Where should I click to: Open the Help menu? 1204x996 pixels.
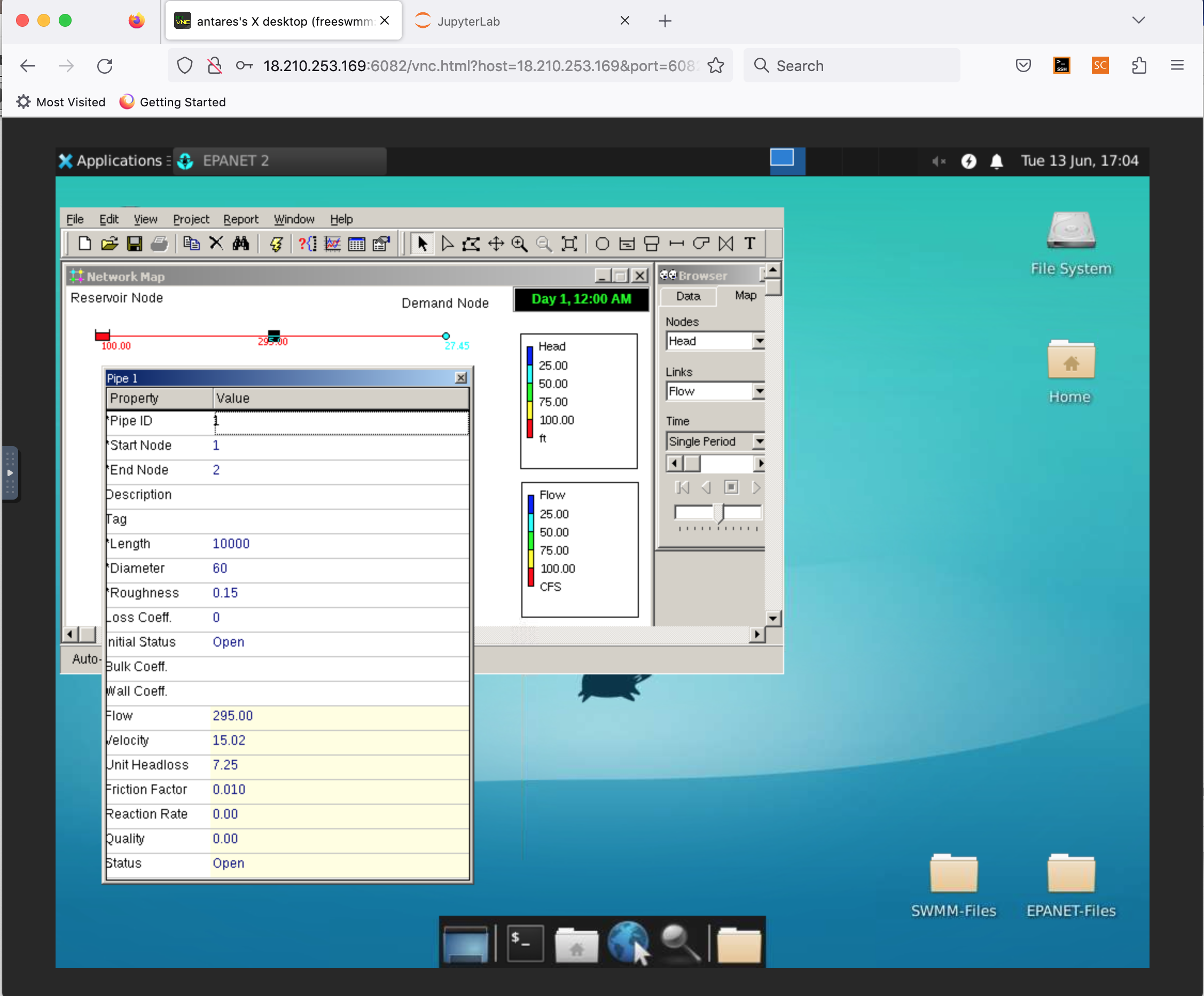[341, 219]
